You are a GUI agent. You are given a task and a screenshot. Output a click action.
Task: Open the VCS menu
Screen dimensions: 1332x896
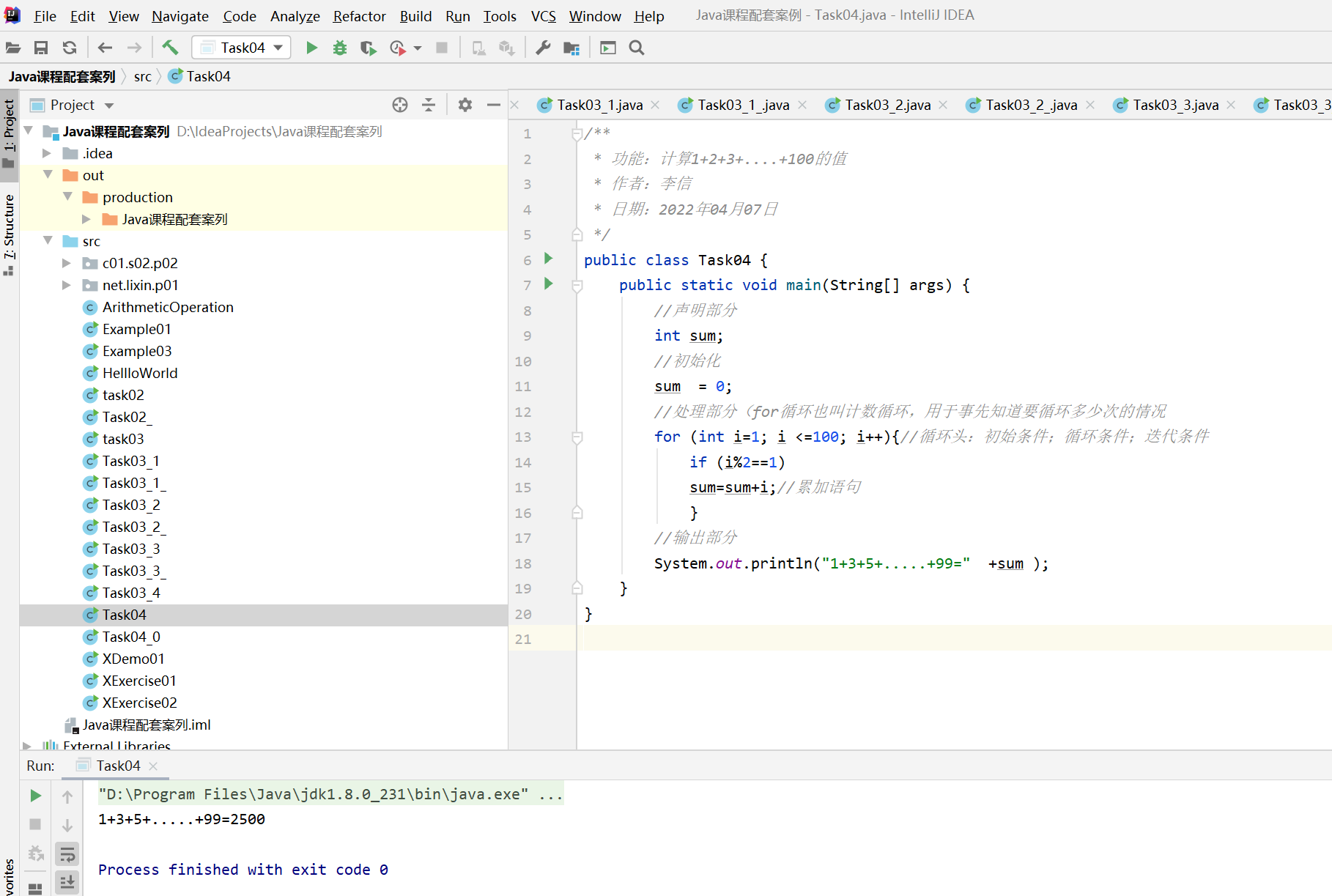(x=543, y=16)
